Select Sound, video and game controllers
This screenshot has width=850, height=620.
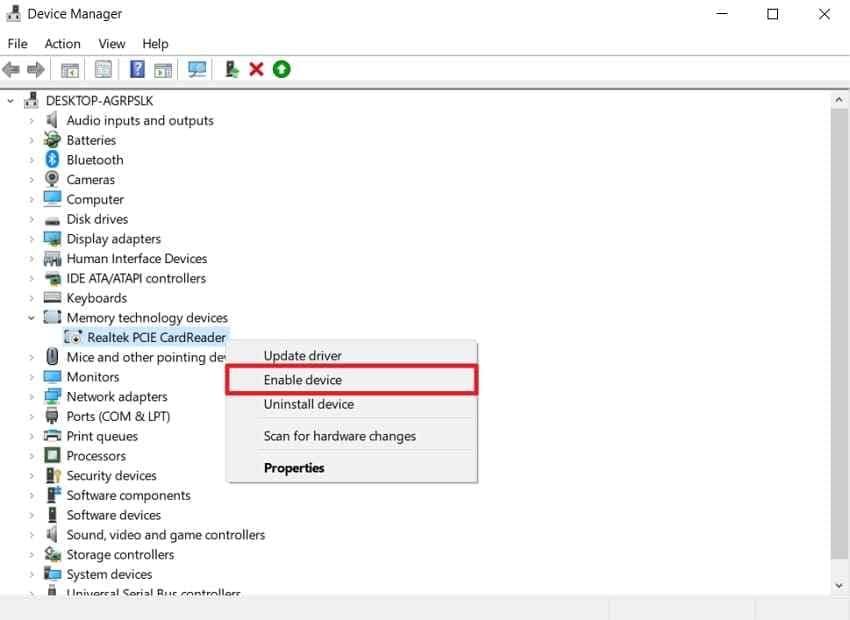pos(166,535)
